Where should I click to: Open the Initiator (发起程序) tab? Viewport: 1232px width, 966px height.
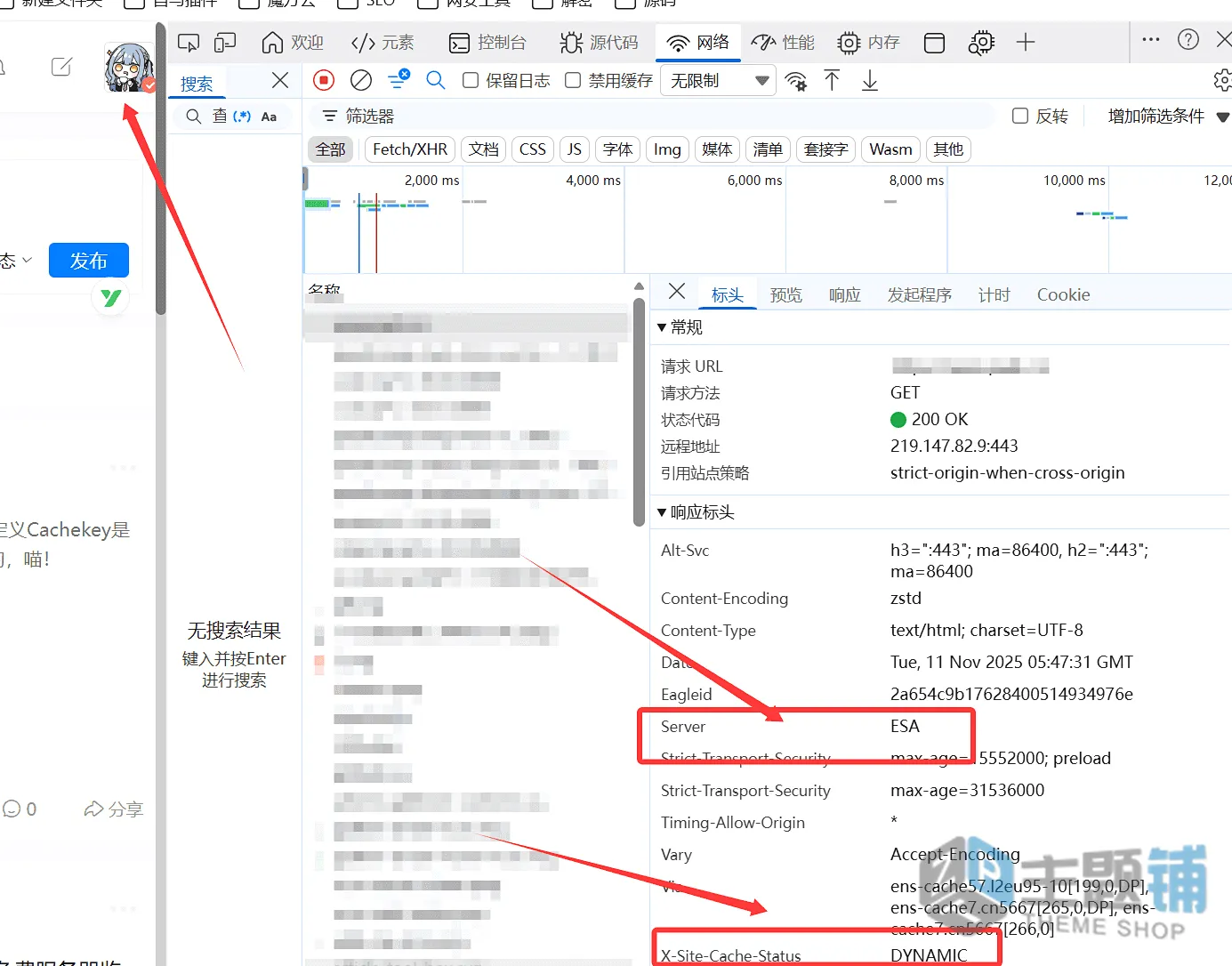[x=919, y=295]
